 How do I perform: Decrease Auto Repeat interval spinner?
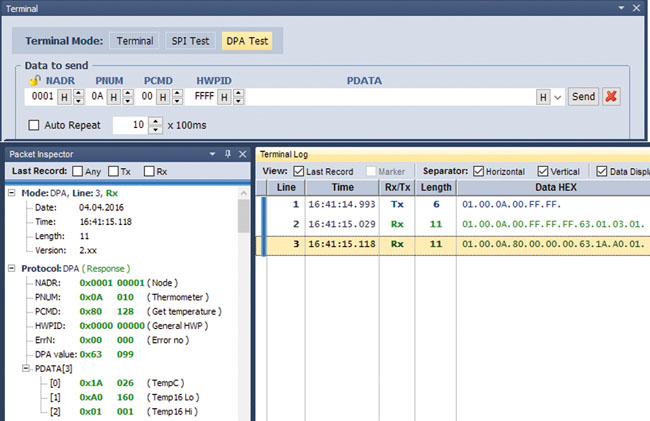pyautogui.click(x=155, y=130)
